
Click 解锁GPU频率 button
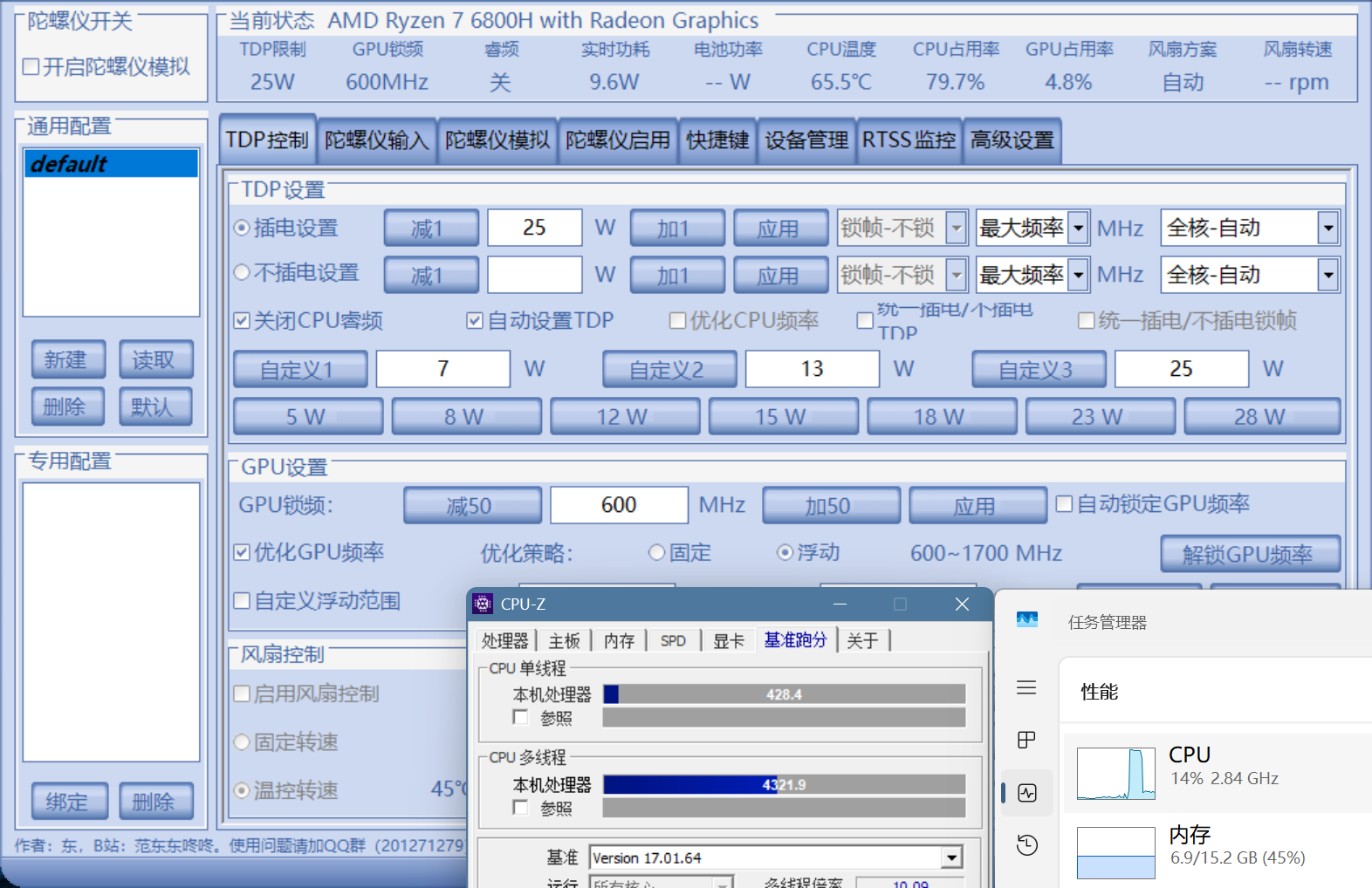point(1250,554)
